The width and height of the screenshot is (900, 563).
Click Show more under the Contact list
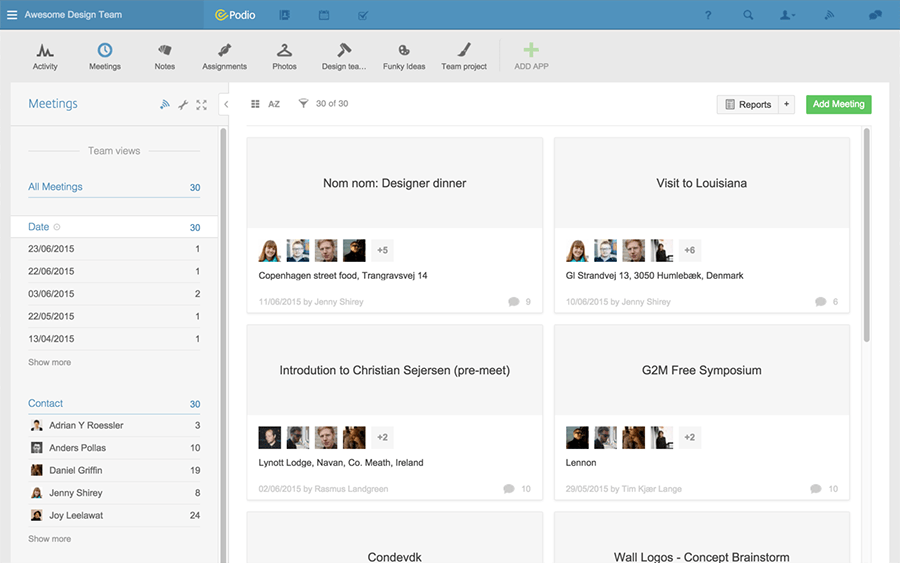(49, 539)
